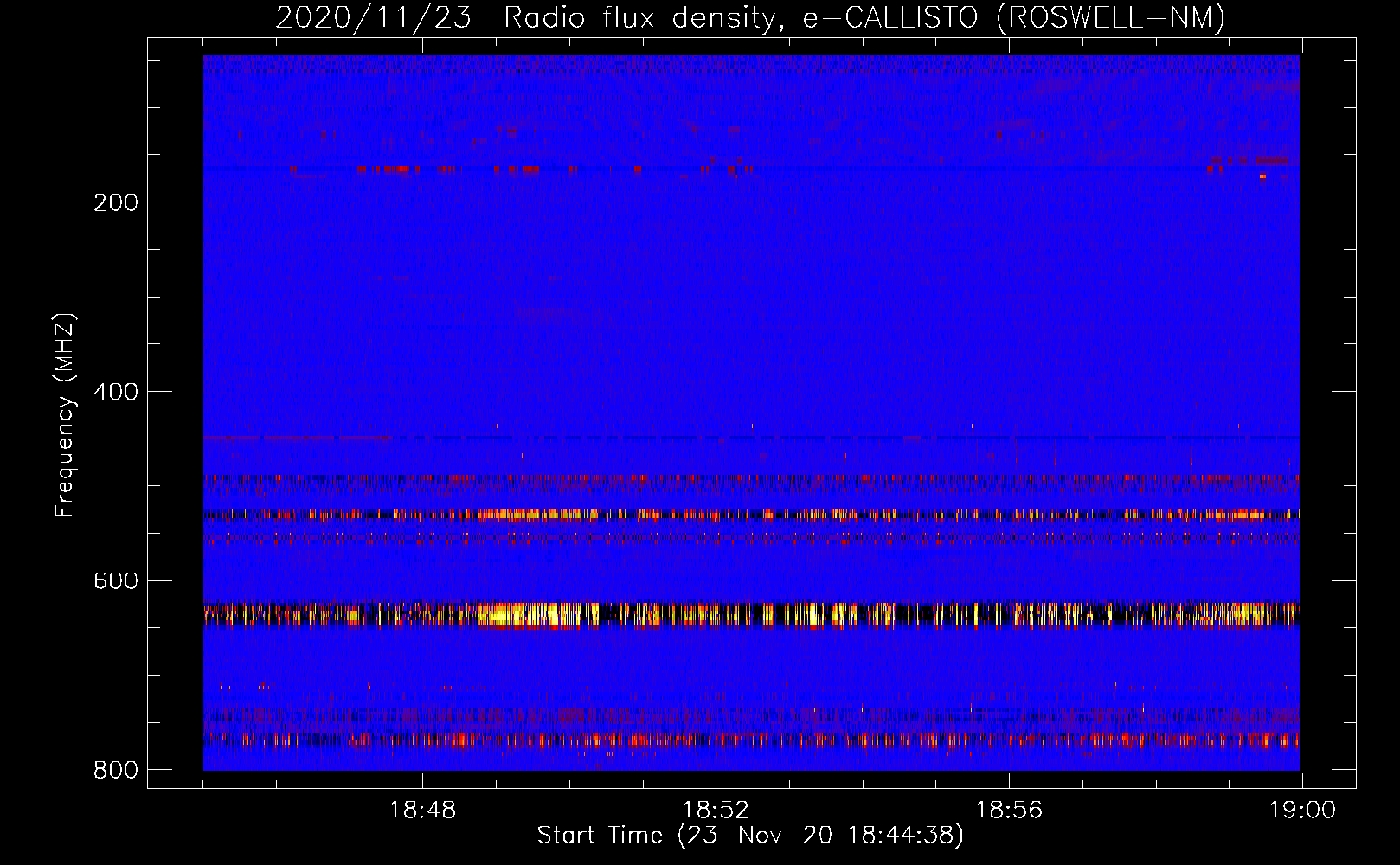This screenshot has height=865, width=1400.
Task: Click the 19:00 time tick label
Action: point(1302,811)
